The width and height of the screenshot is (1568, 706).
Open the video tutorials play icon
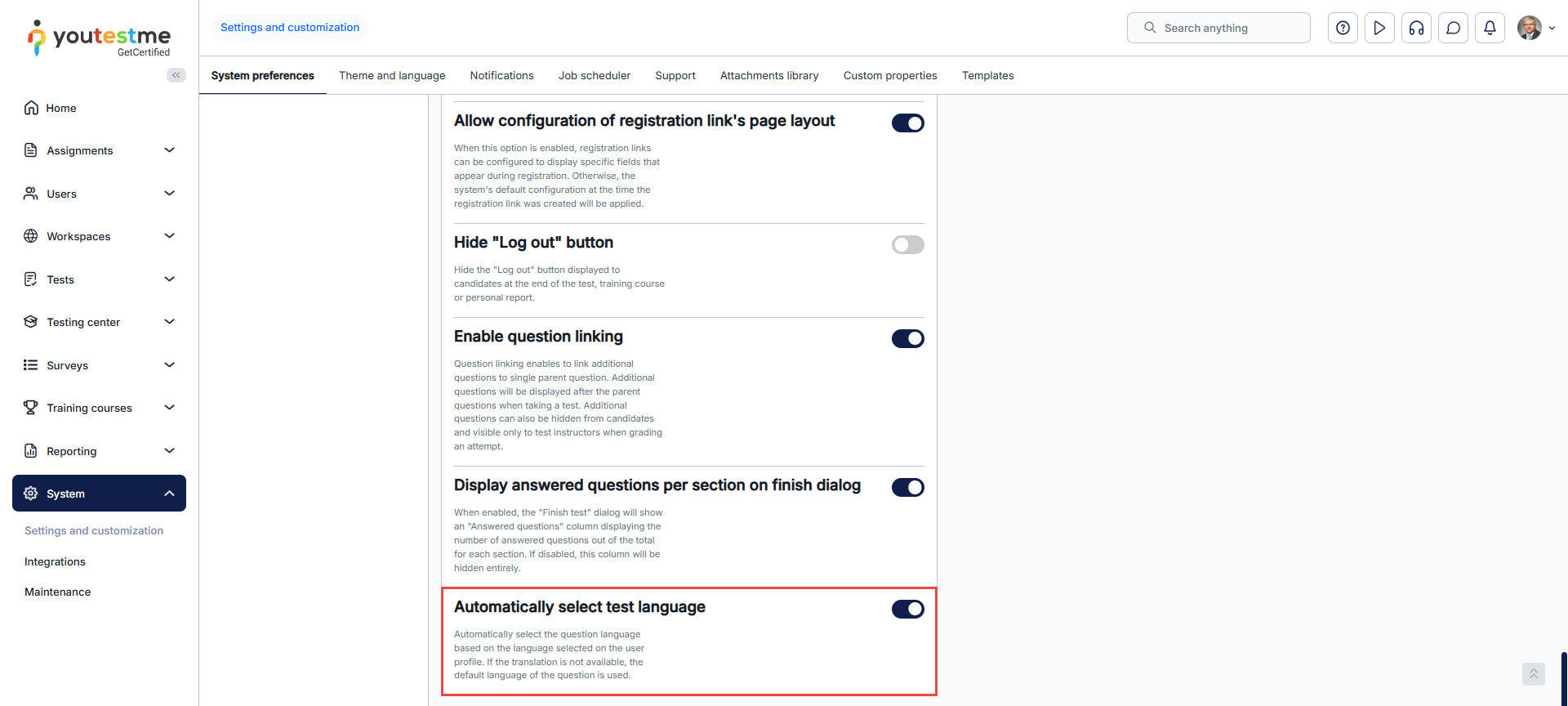click(1379, 28)
